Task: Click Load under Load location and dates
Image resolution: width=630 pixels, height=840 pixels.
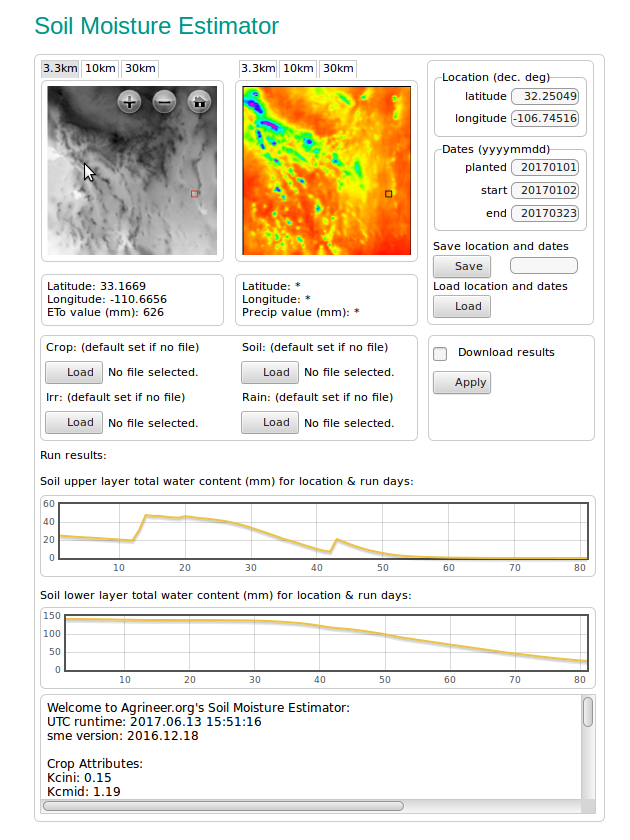Action: pyautogui.click(x=462, y=307)
